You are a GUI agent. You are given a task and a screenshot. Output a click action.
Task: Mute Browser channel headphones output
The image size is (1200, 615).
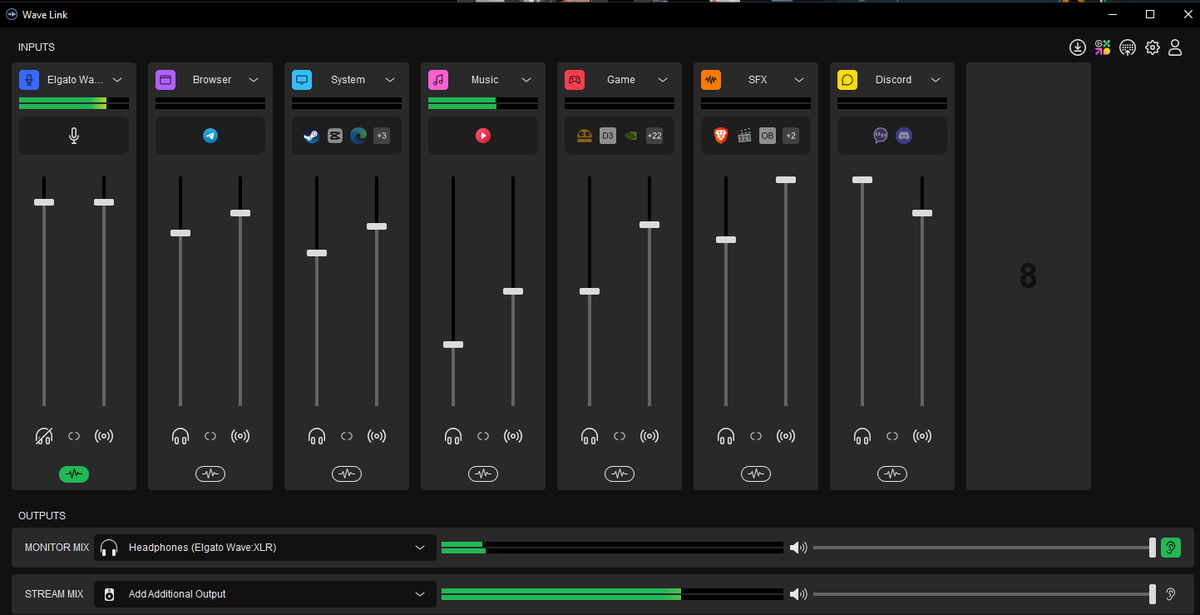click(x=180, y=436)
